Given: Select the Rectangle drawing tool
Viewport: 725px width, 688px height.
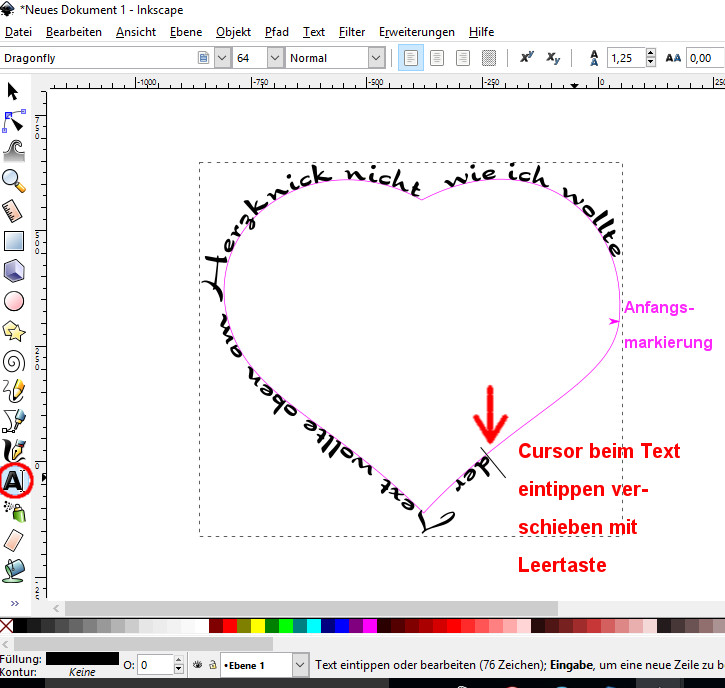Looking at the screenshot, I should pyautogui.click(x=13, y=241).
